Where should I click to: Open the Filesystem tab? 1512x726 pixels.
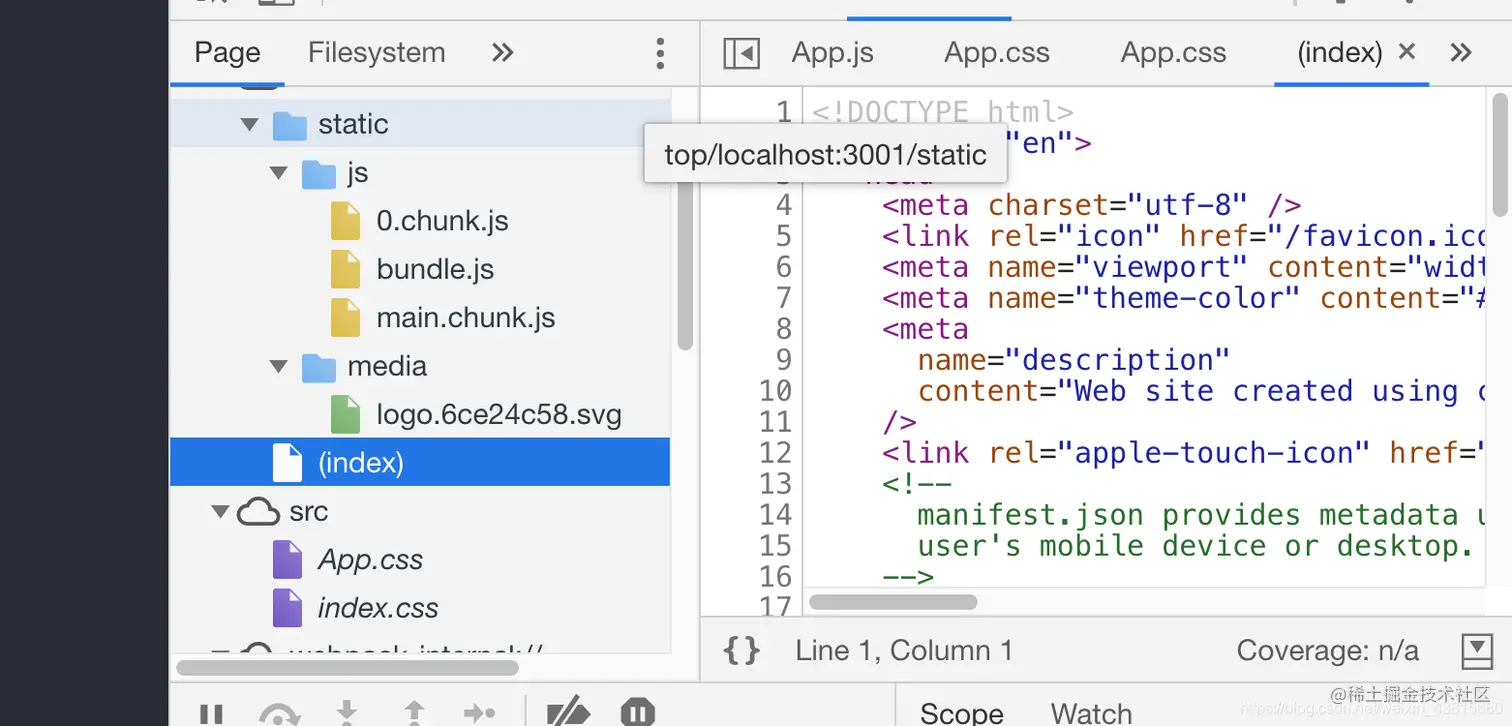(376, 52)
